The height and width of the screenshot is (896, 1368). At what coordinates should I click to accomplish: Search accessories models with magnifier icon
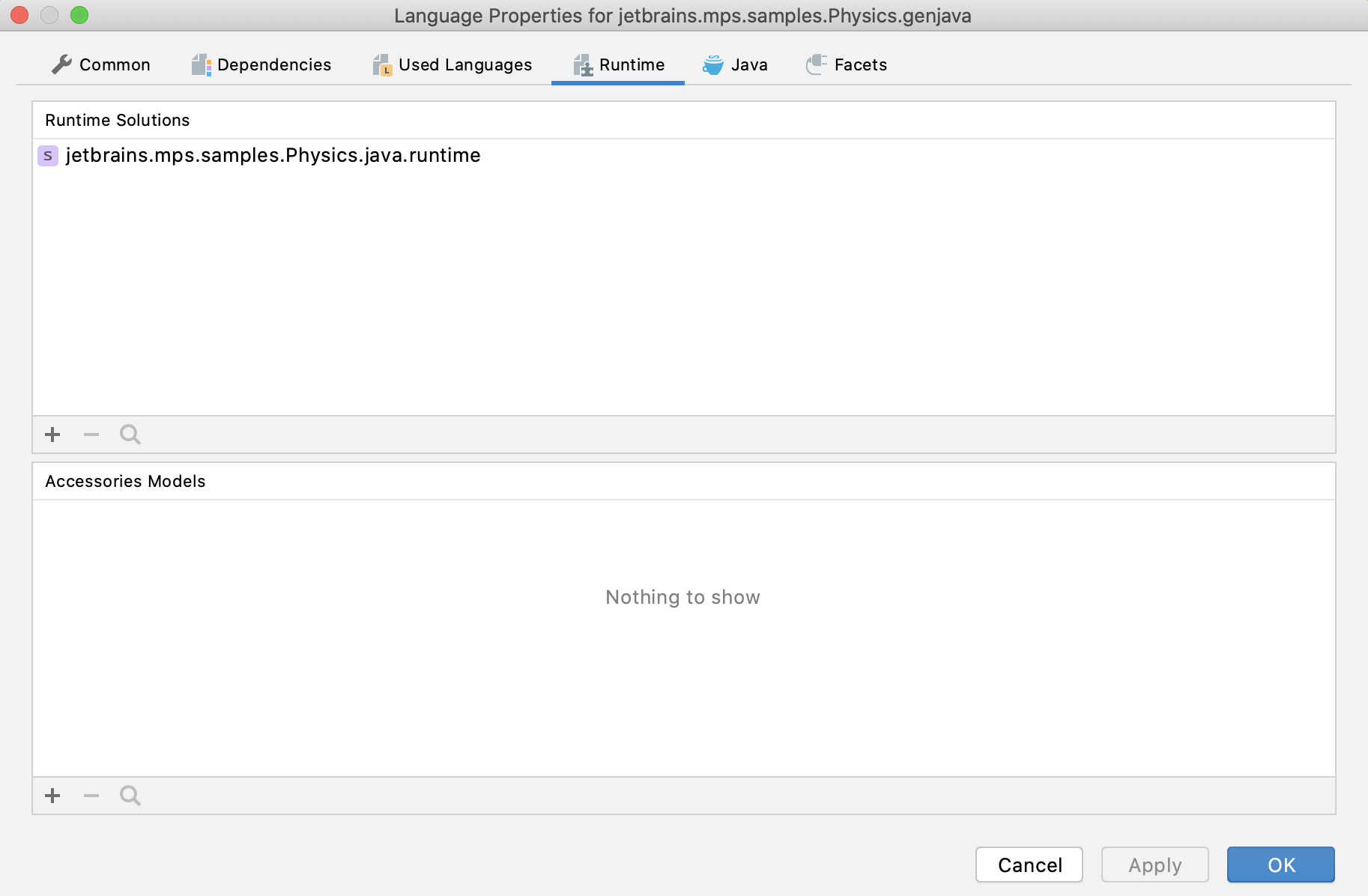(x=130, y=796)
